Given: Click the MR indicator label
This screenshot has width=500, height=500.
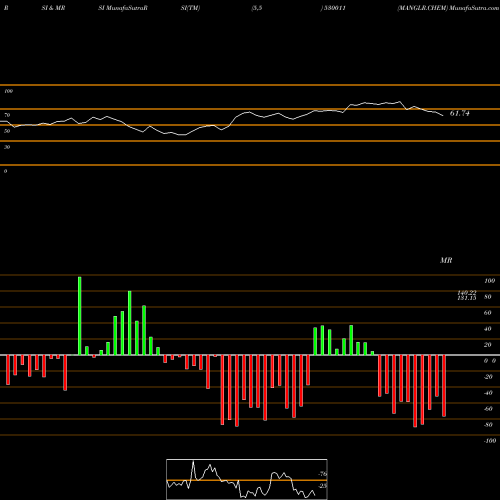Looking at the screenshot, I should 446,260.
